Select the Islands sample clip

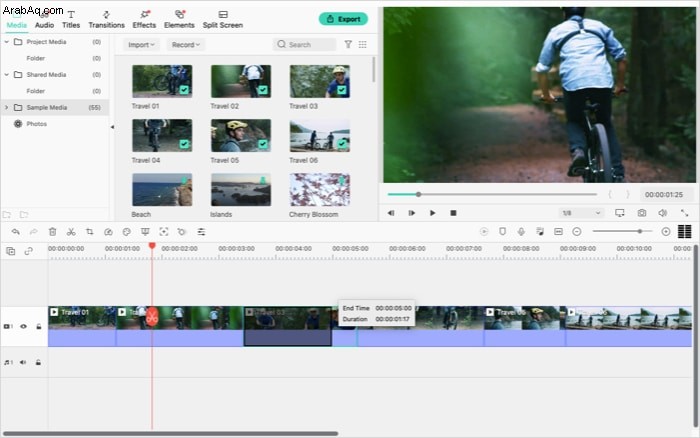241,190
